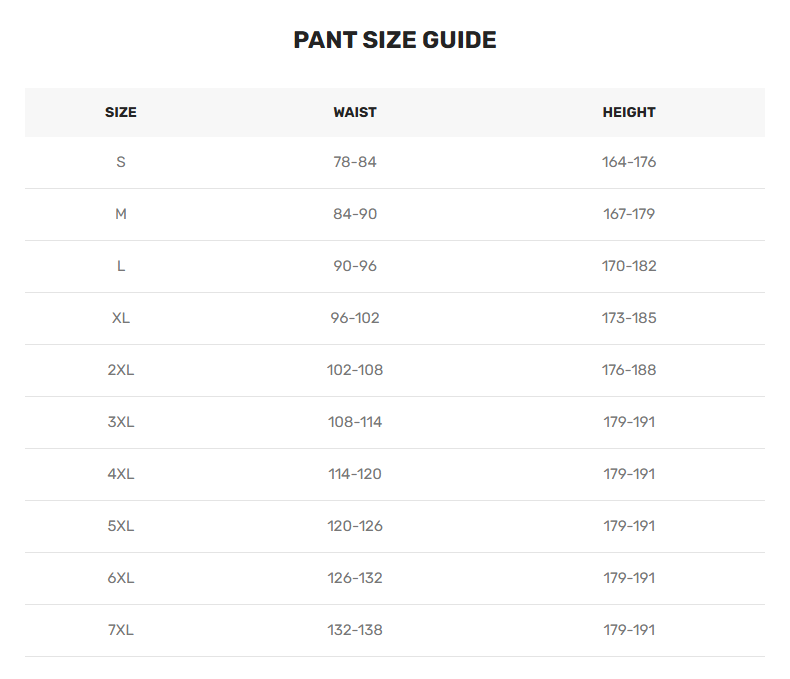Viewport: 790px width, 679px height.
Task: Click waist value 78-84
Action: [355, 162]
